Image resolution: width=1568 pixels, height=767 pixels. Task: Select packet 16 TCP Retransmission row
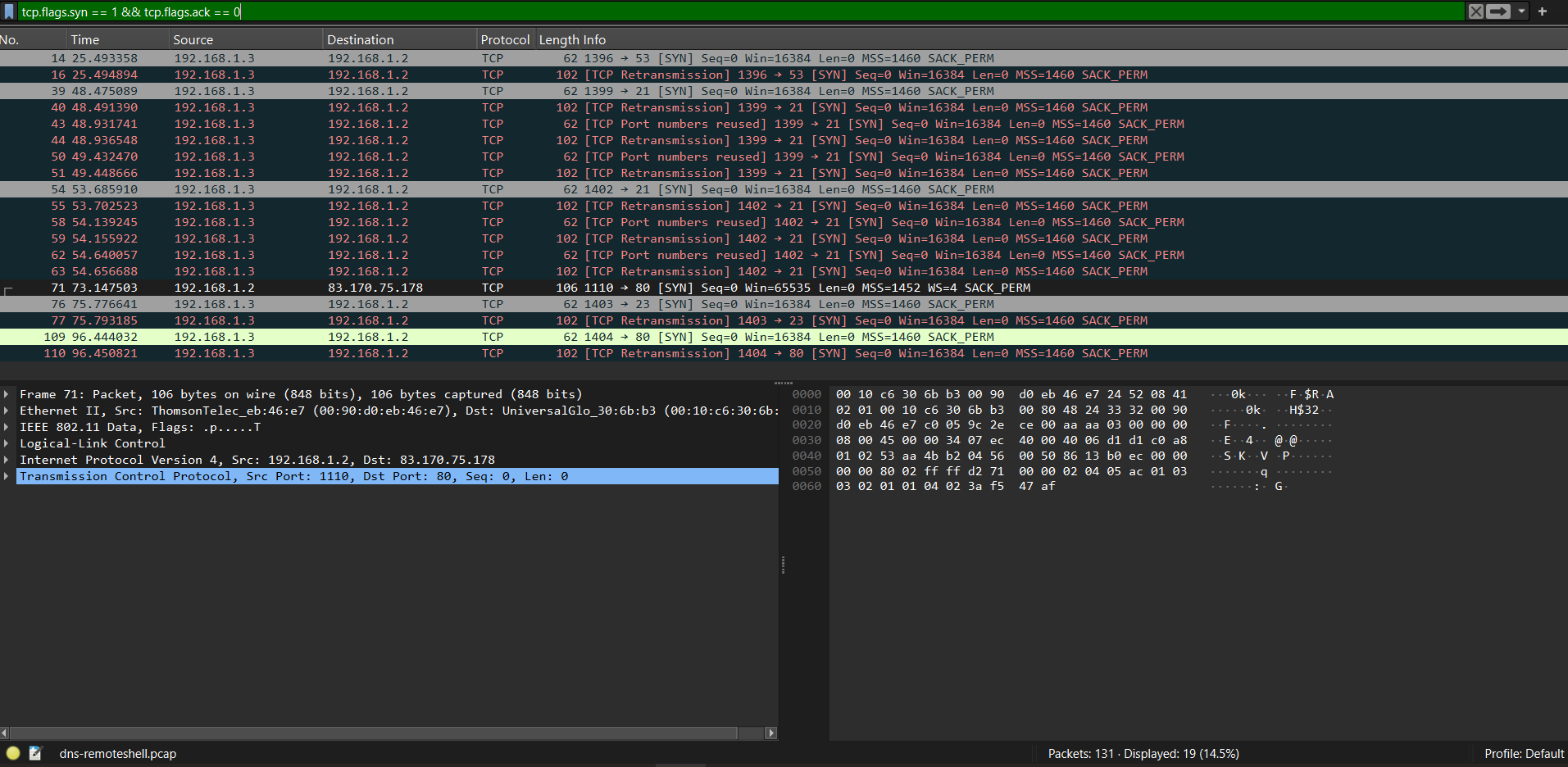tap(784, 75)
